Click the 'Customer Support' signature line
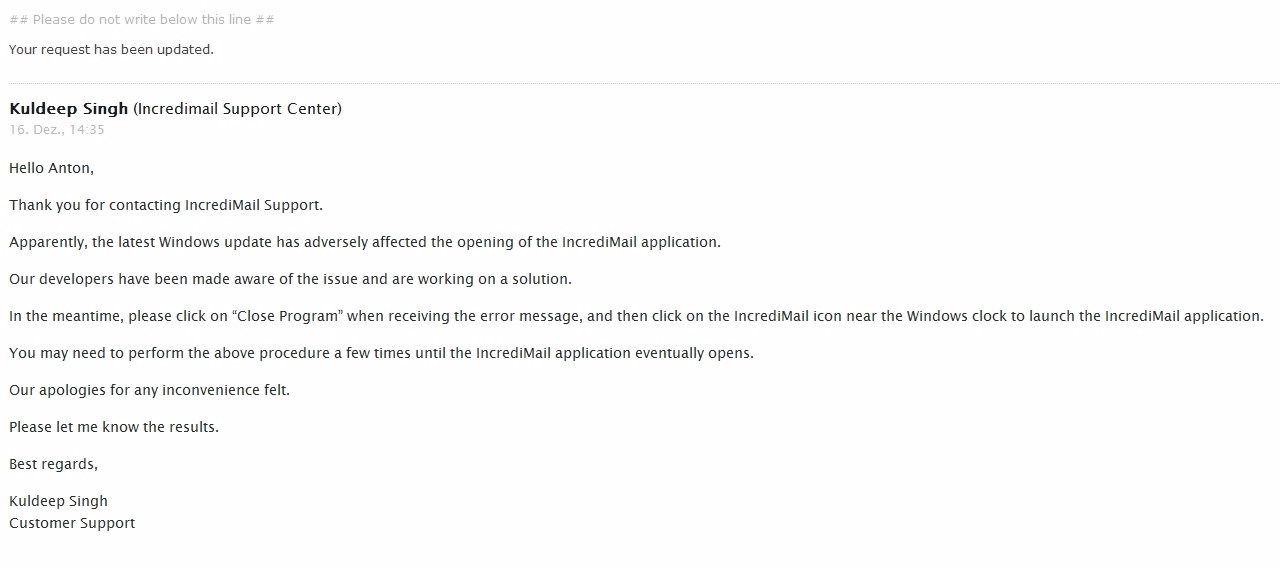The height and width of the screenshot is (568, 1280). click(x=72, y=523)
